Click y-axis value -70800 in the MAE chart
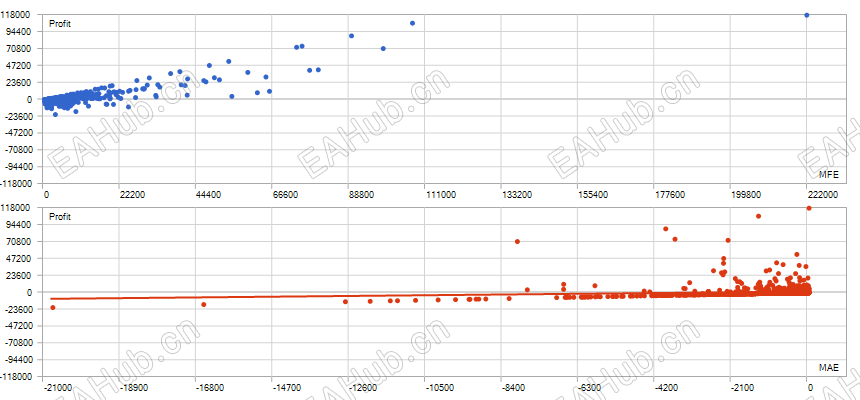Viewport: 860px width, 400px height. 20,342
